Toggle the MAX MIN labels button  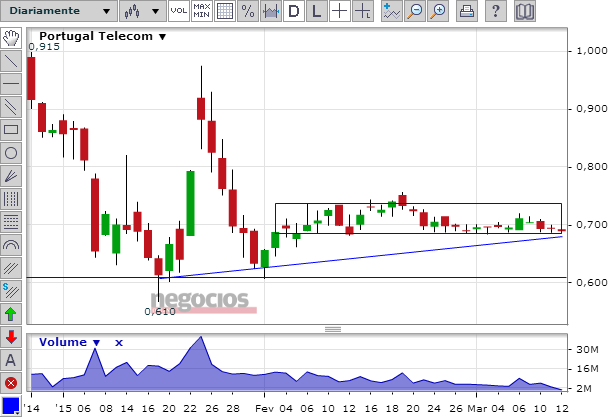click(x=202, y=11)
